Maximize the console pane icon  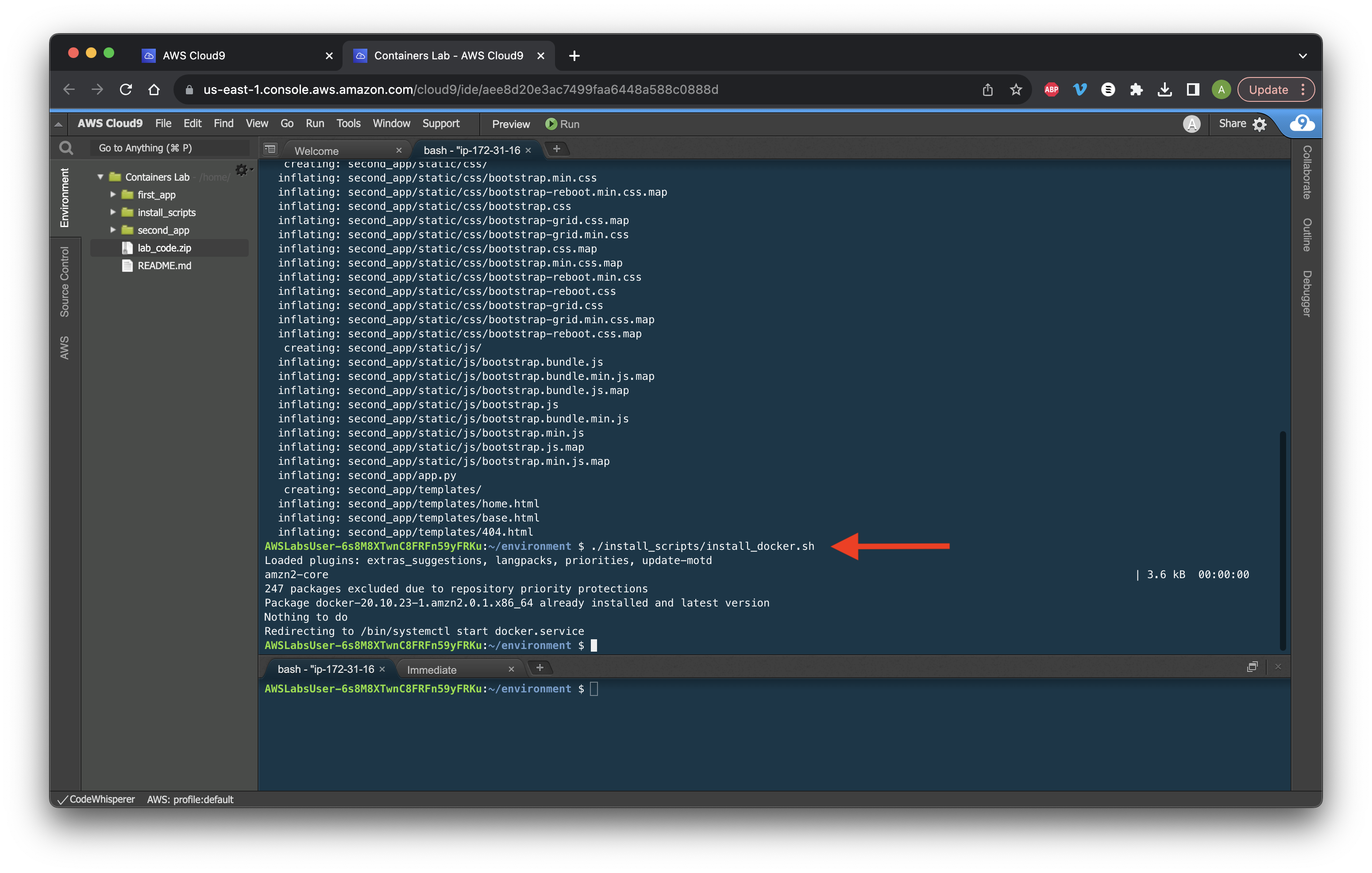click(1252, 666)
